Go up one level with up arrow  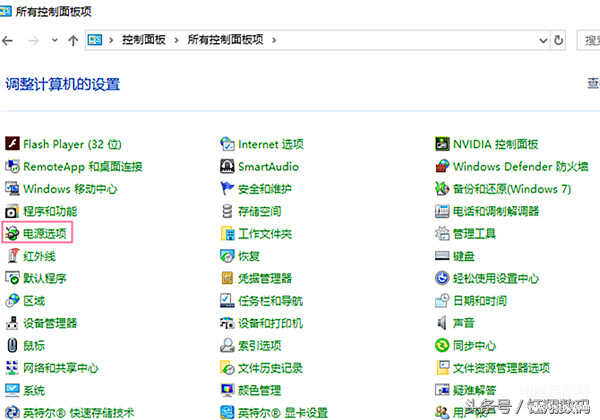coord(73,40)
